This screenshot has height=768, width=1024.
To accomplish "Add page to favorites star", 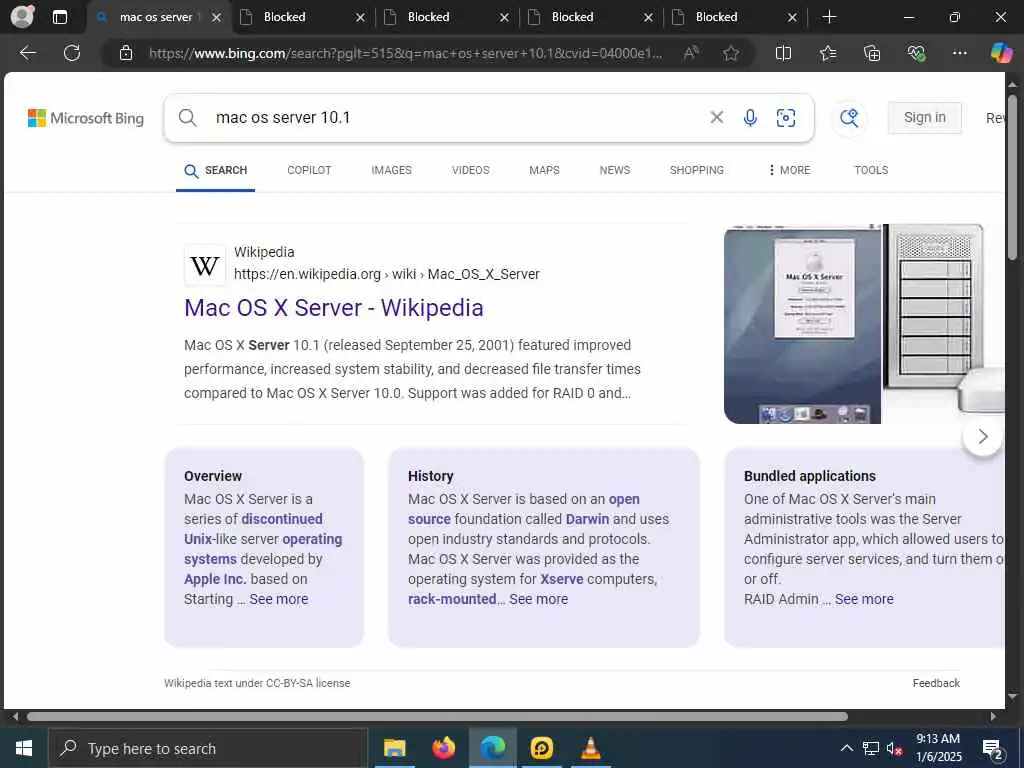I will pos(731,53).
